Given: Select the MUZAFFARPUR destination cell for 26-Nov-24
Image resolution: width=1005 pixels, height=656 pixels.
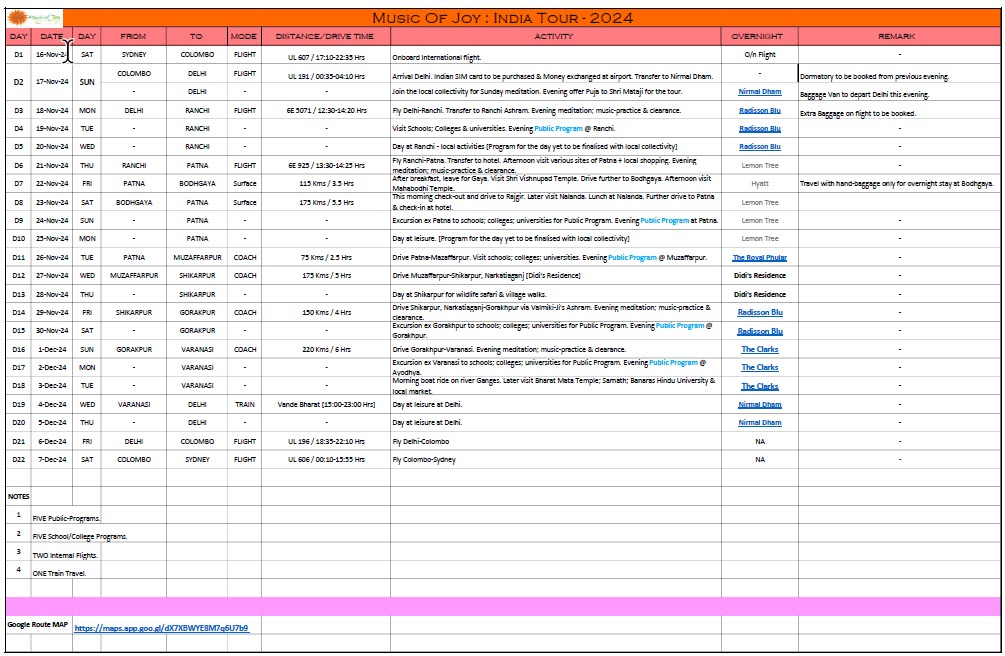Looking at the screenshot, I should click(197, 257).
